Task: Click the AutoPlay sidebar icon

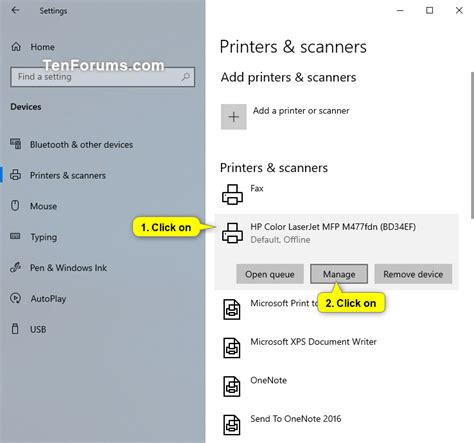Action: [15, 298]
